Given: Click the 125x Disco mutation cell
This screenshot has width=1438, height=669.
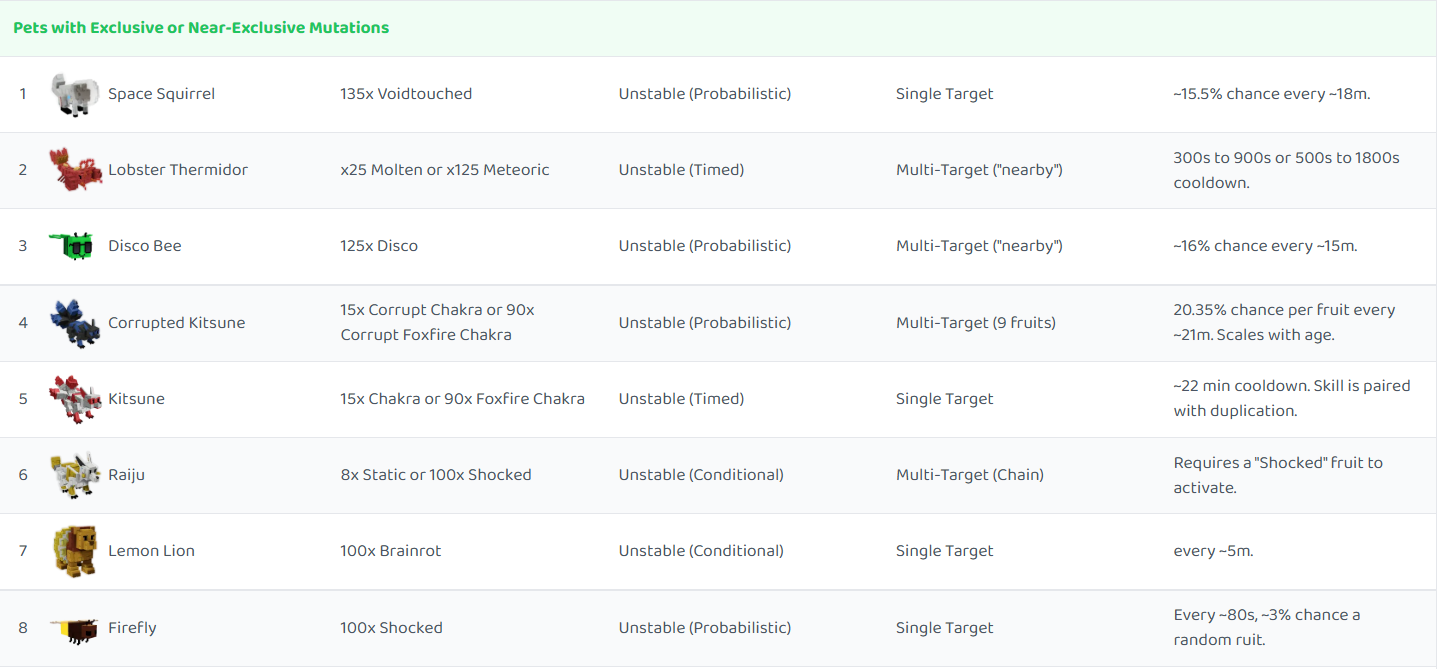Looking at the screenshot, I should (379, 246).
